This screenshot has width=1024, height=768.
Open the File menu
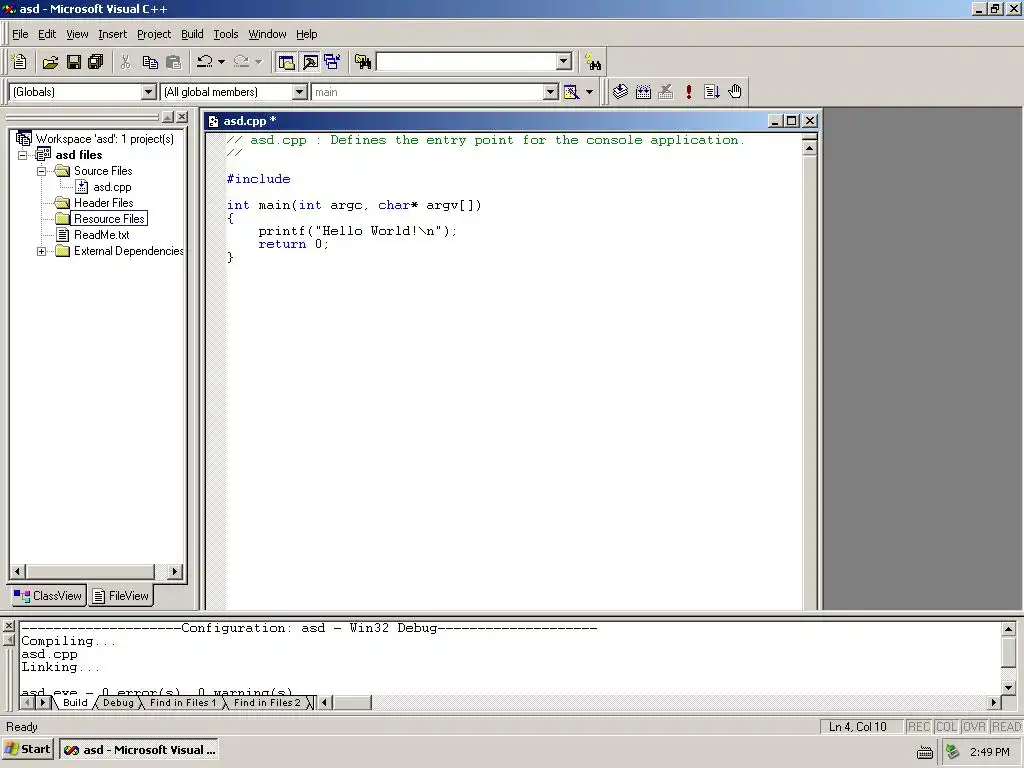(20, 34)
